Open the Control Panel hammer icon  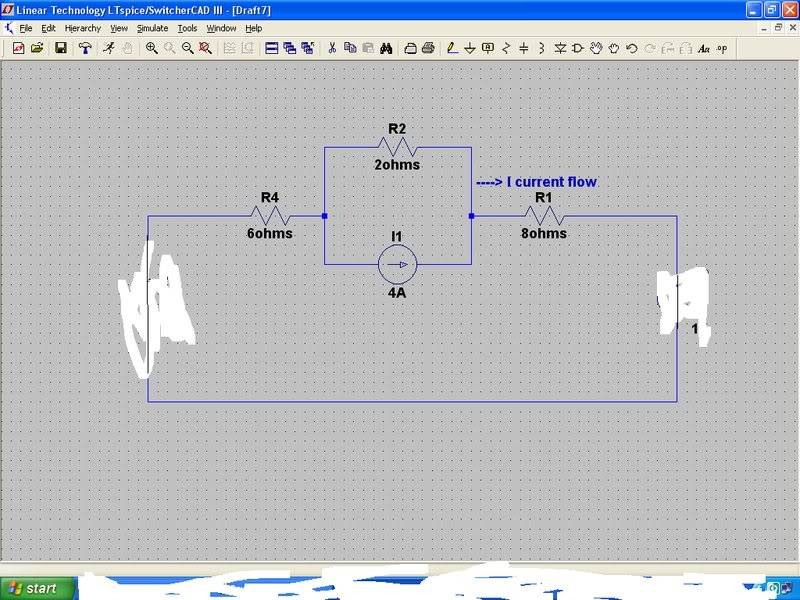tap(85, 48)
